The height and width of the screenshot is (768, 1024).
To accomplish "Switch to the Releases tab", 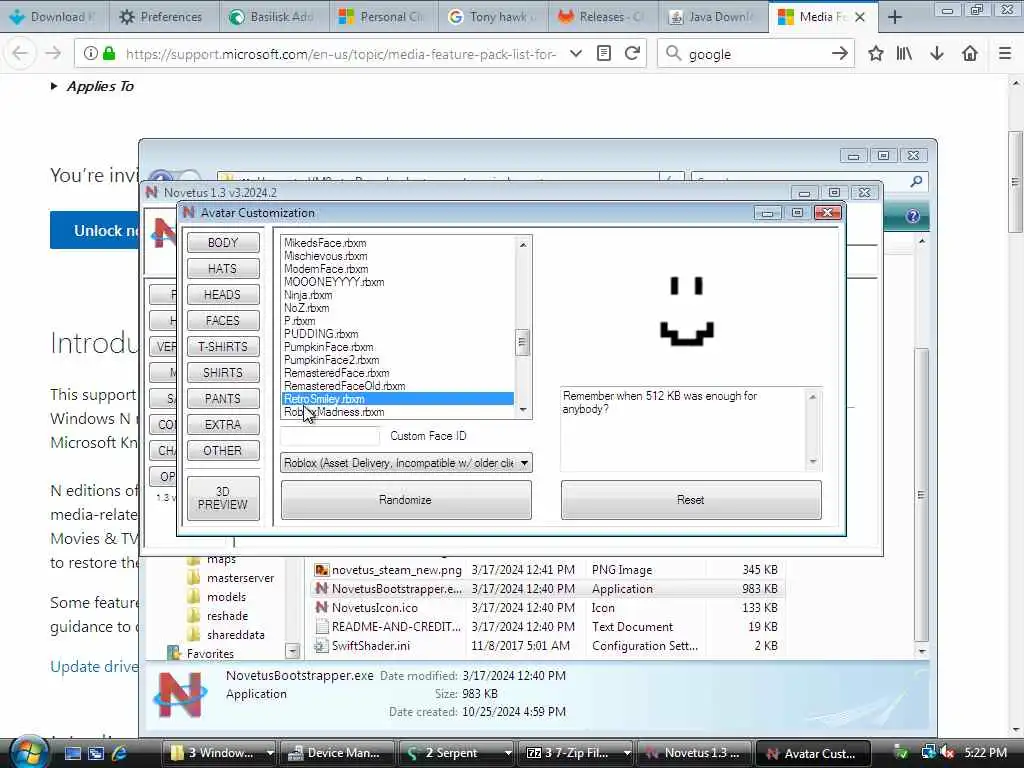I will [601, 17].
